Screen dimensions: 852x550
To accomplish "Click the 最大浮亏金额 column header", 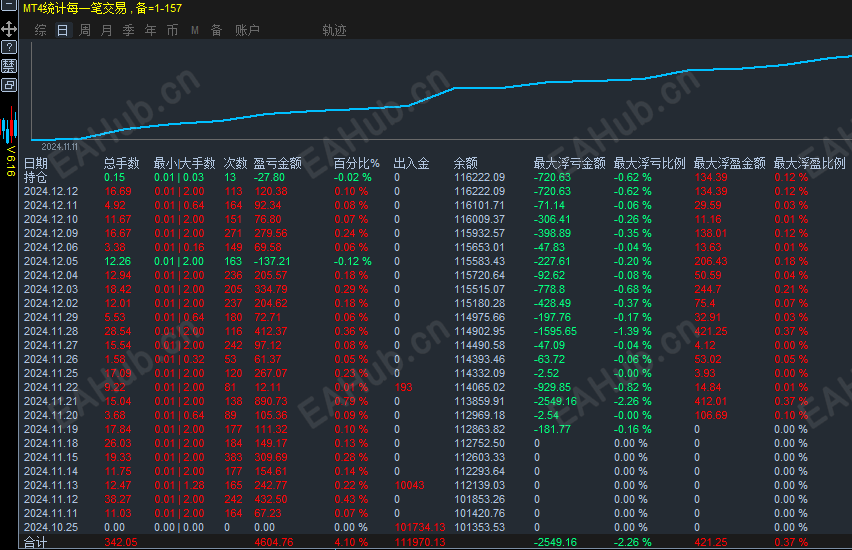I will (x=569, y=163).
